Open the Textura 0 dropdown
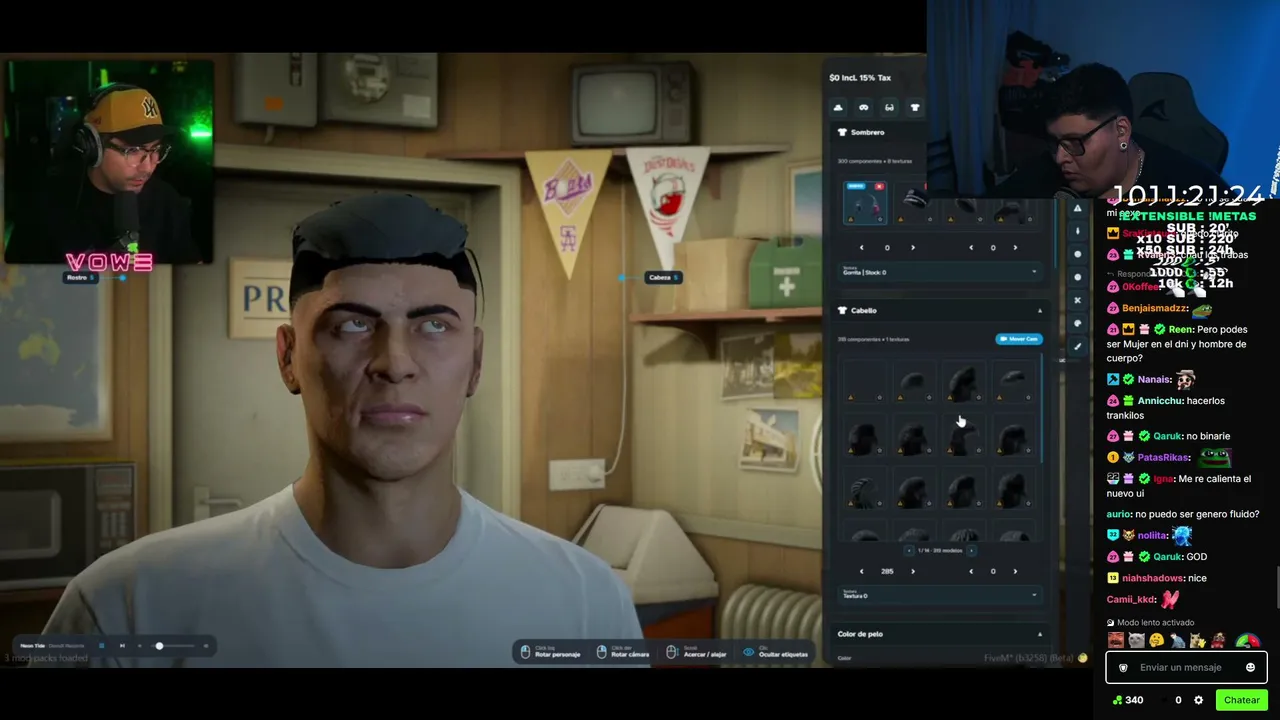The height and width of the screenshot is (720, 1280). coord(939,595)
